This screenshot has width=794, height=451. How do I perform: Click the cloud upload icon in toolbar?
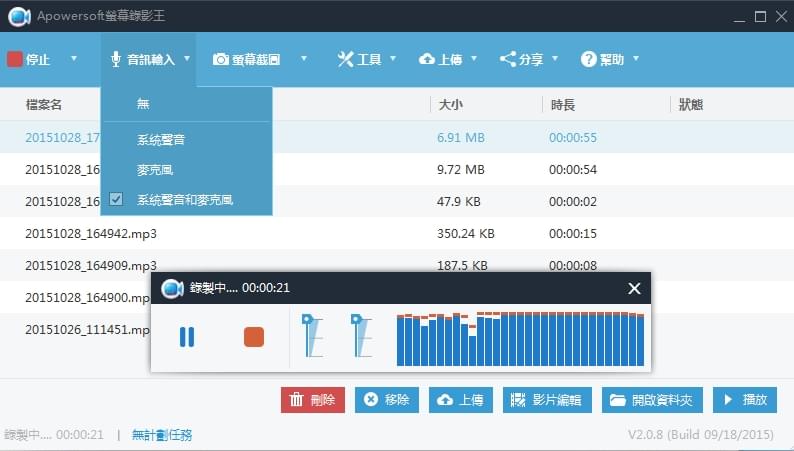point(427,59)
